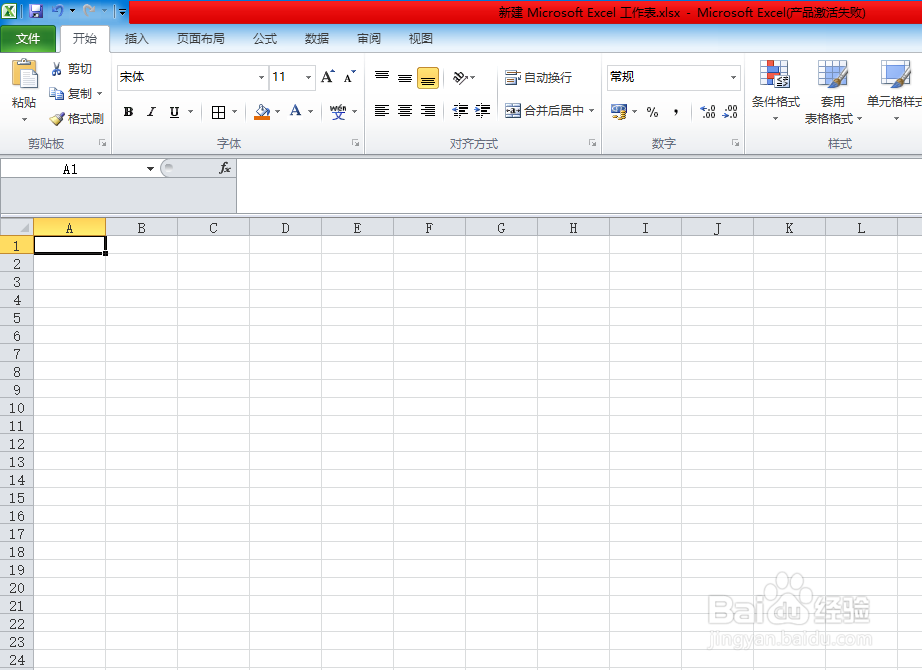Decrease font size with the small A icon
The width and height of the screenshot is (922, 670).
pos(349,76)
